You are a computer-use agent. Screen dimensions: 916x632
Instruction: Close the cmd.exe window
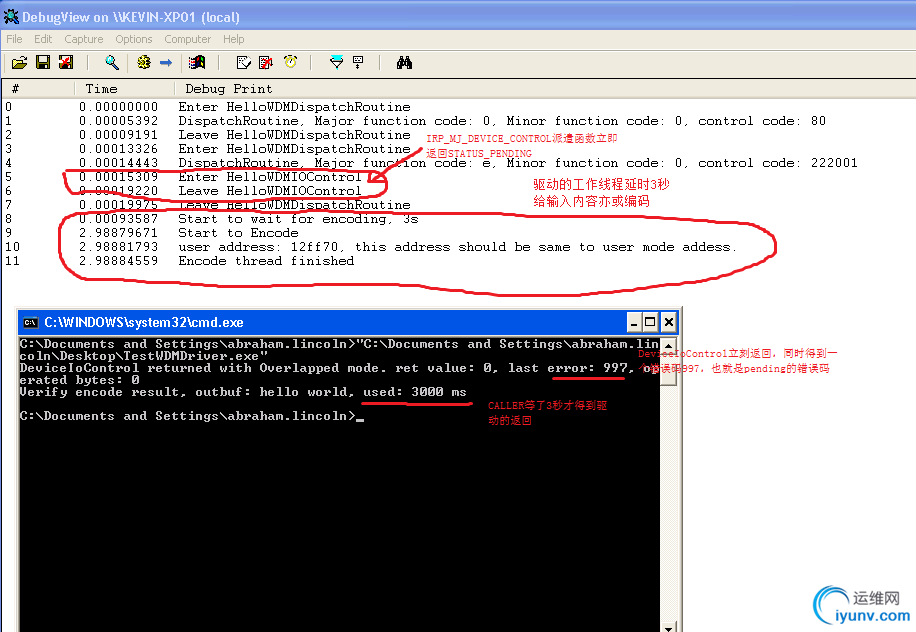click(x=669, y=322)
